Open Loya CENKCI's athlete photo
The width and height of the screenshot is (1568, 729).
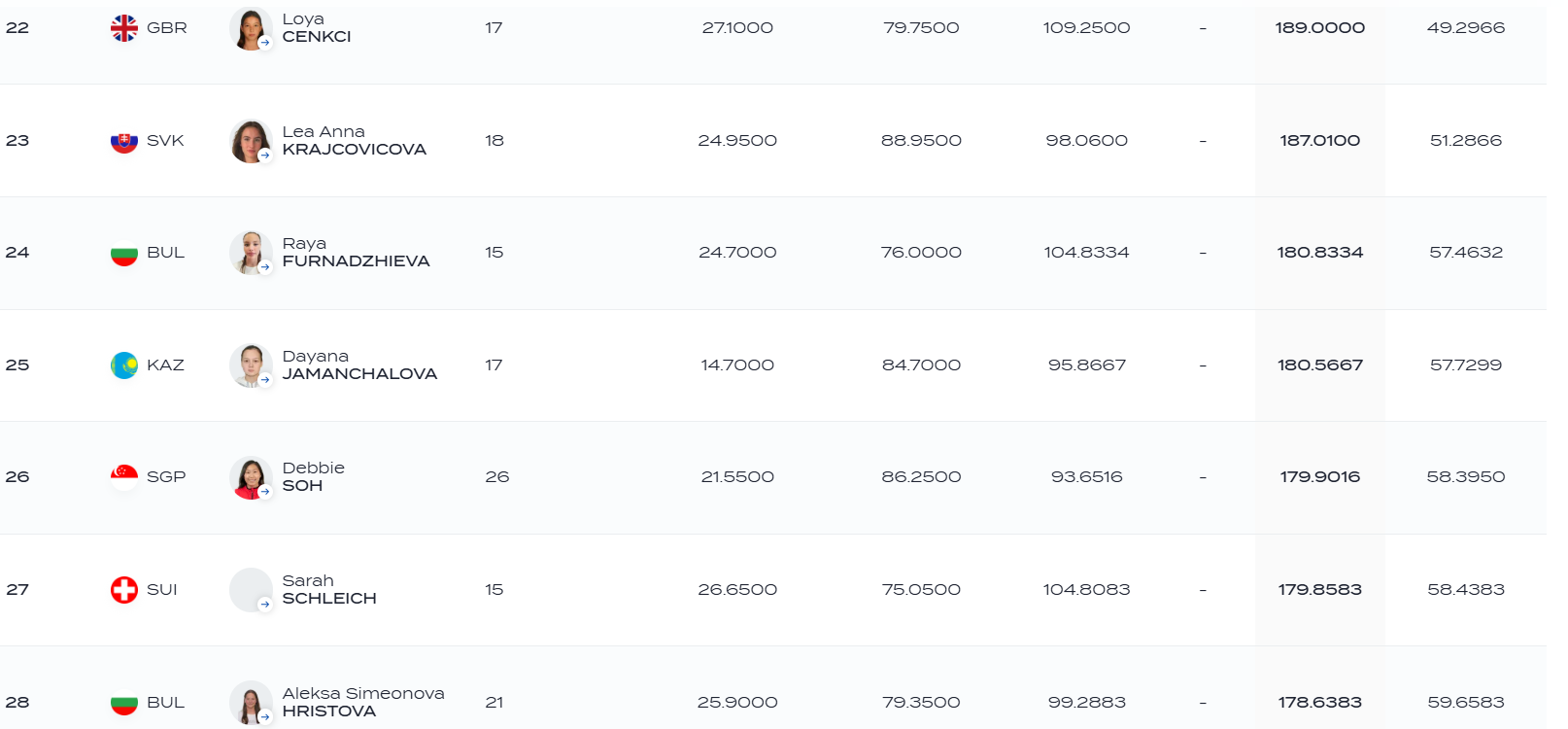tap(251, 28)
